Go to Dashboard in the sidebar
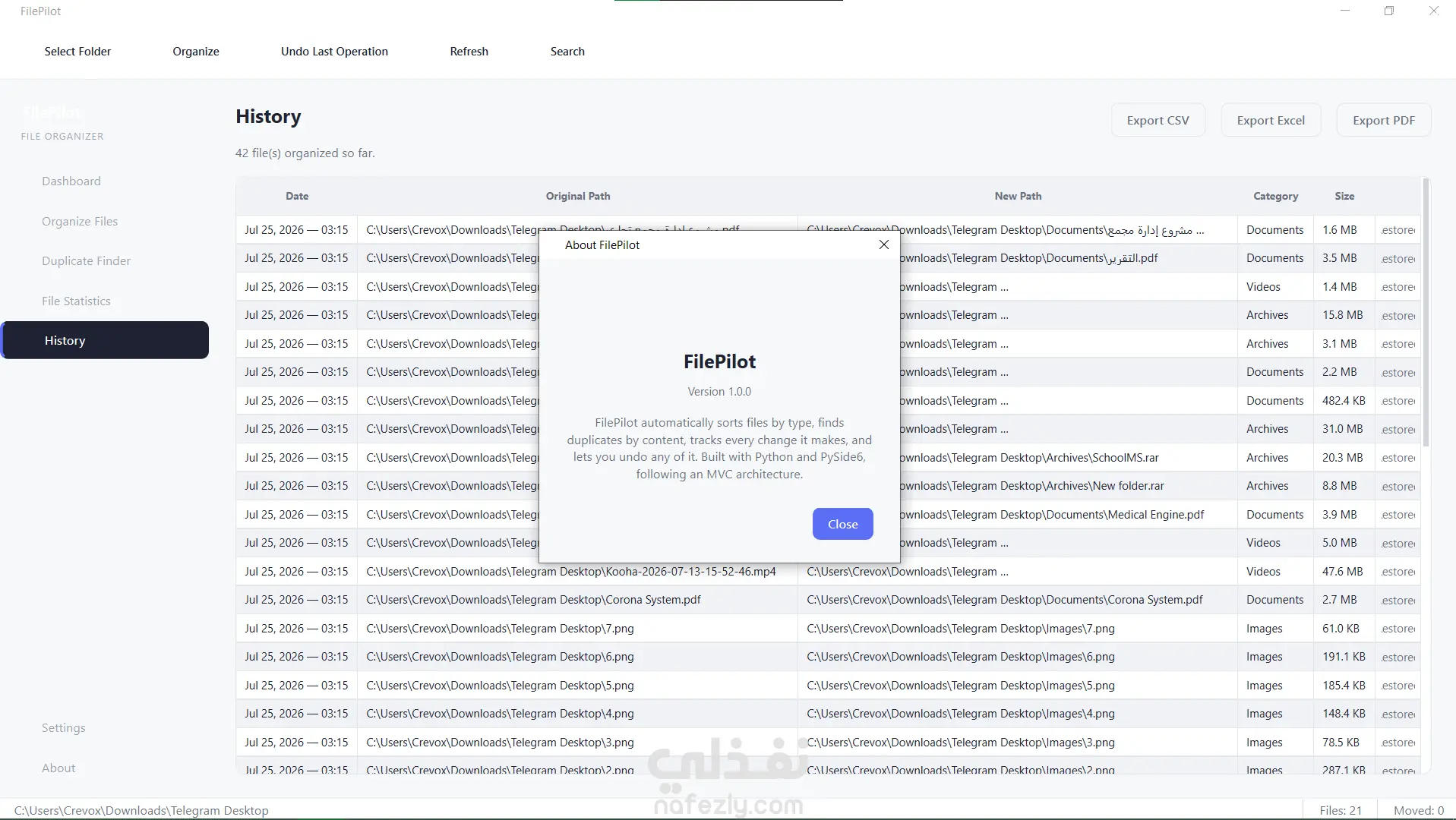The width and height of the screenshot is (1456, 820). (x=71, y=181)
